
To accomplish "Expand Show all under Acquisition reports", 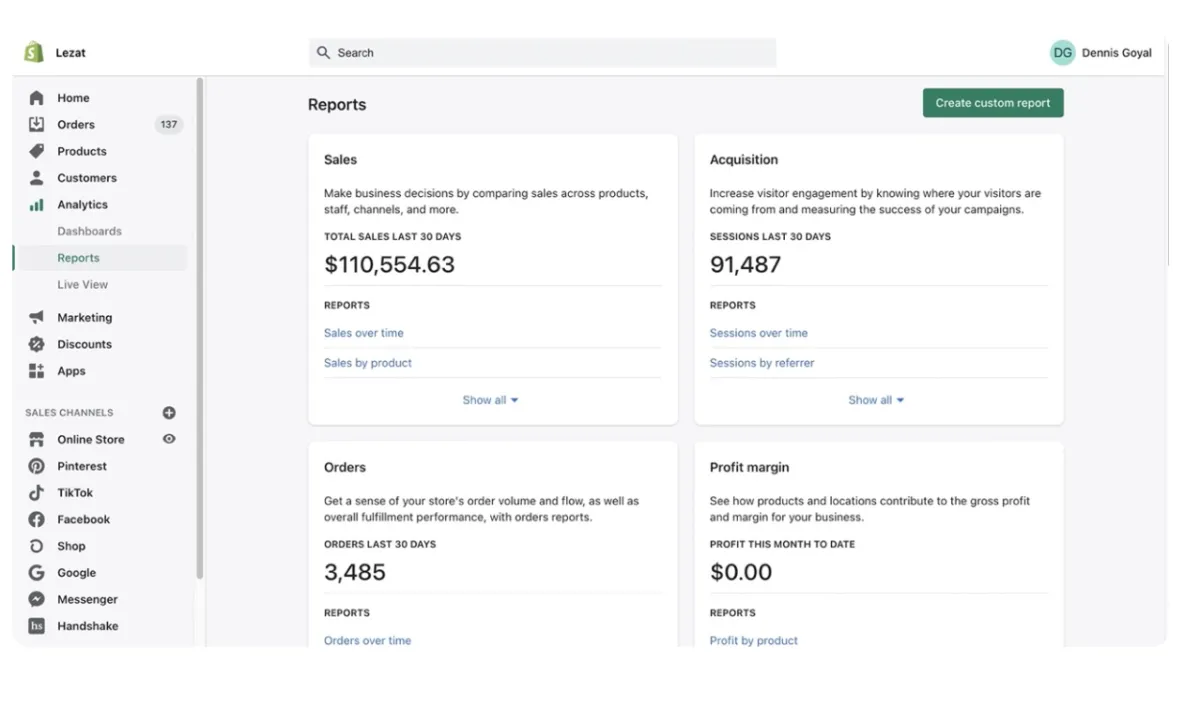I will coord(876,400).
